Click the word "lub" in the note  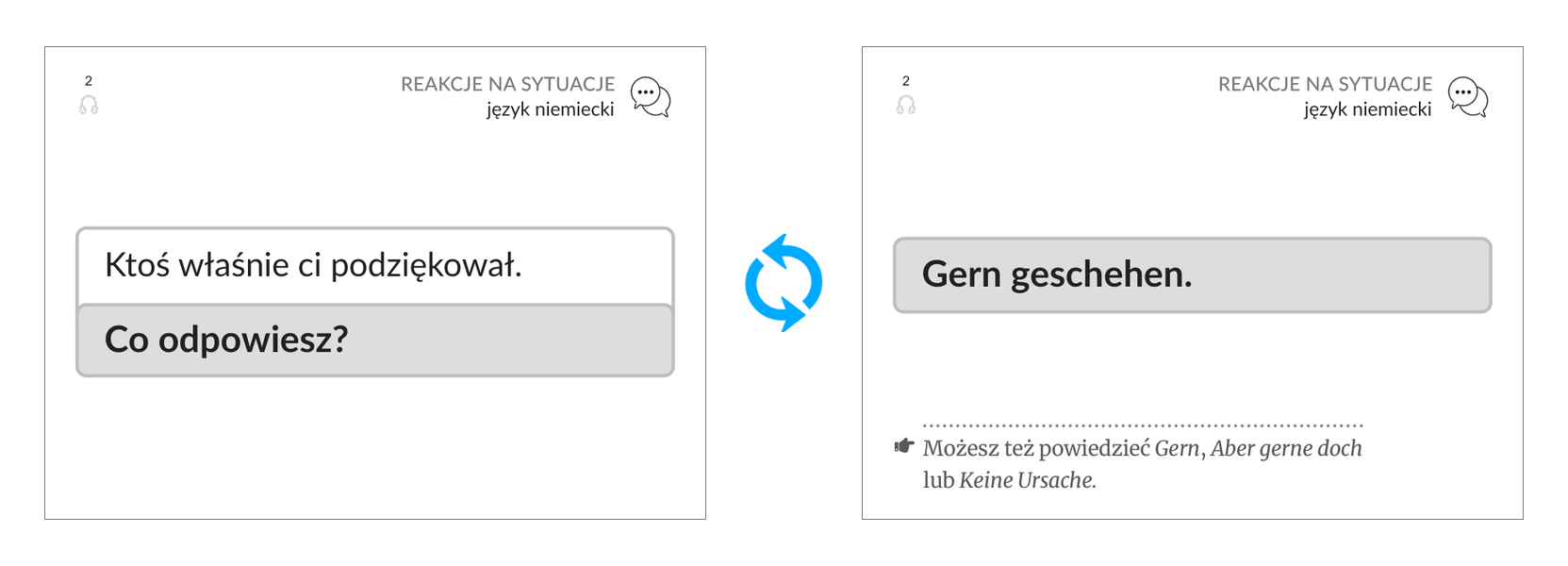[938, 480]
